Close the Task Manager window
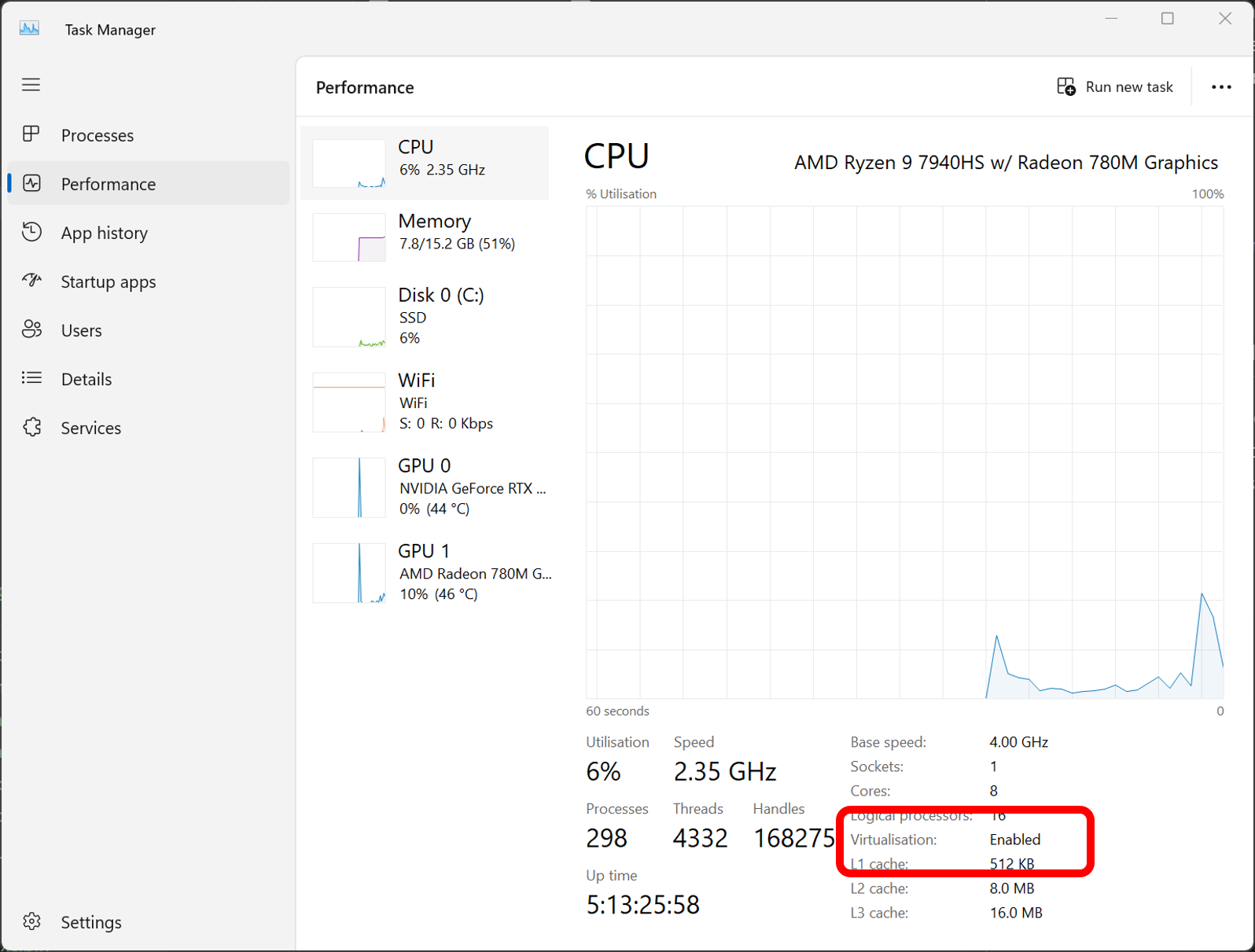 coord(1225,18)
